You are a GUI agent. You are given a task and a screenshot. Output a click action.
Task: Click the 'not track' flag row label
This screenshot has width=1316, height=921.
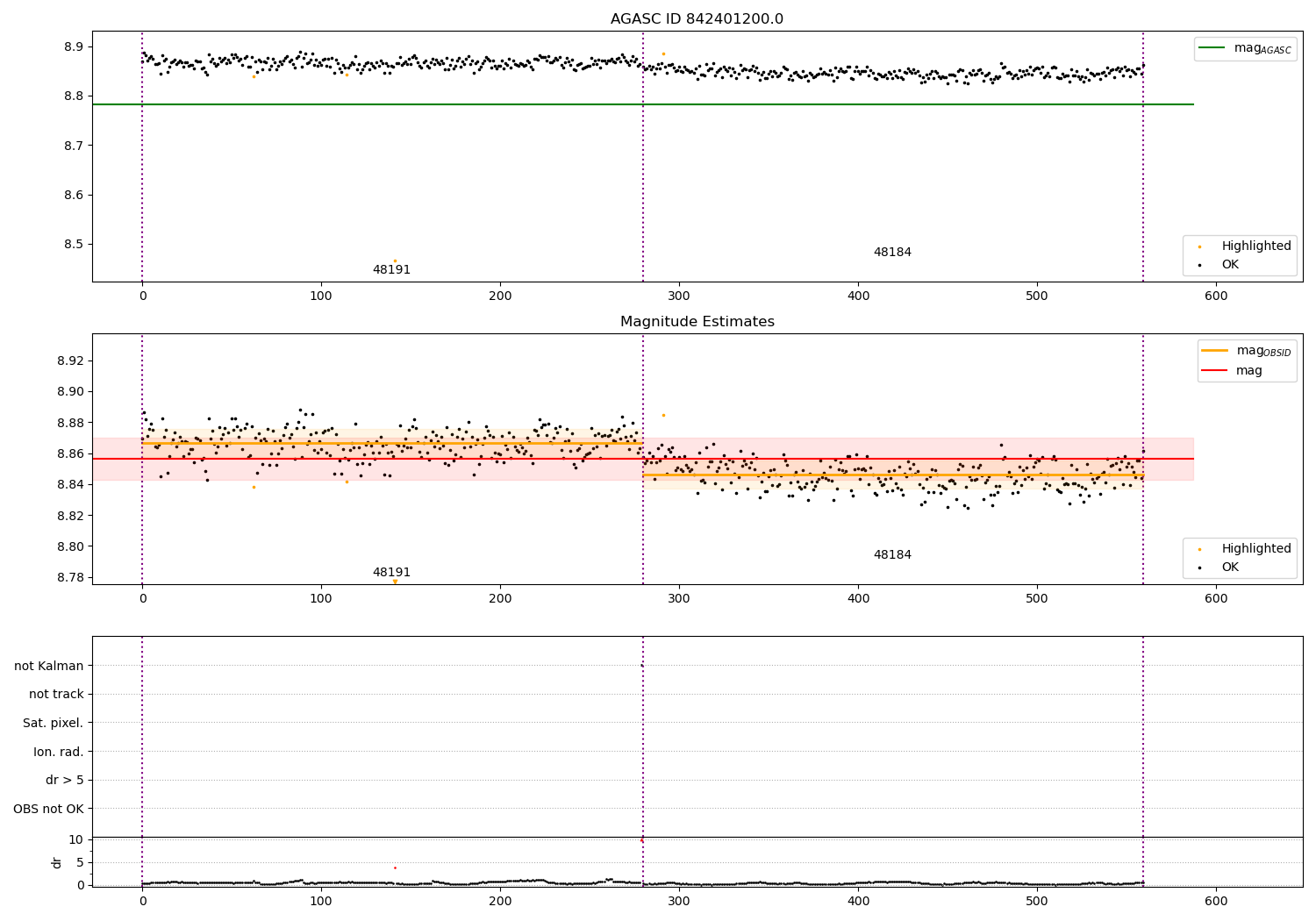pyautogui.click(x=56, y=694)
